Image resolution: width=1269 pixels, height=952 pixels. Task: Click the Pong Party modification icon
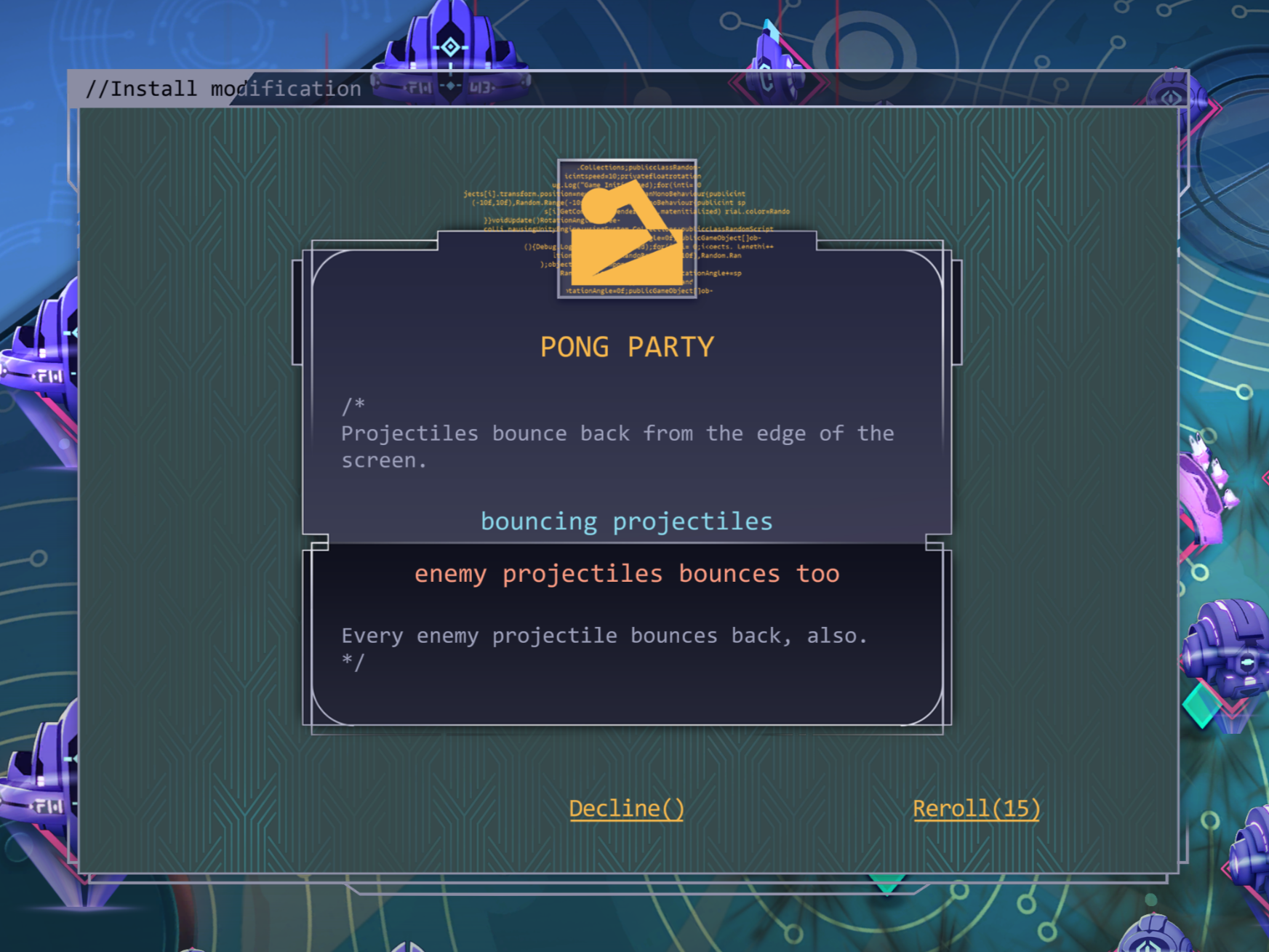pos(627,228)
